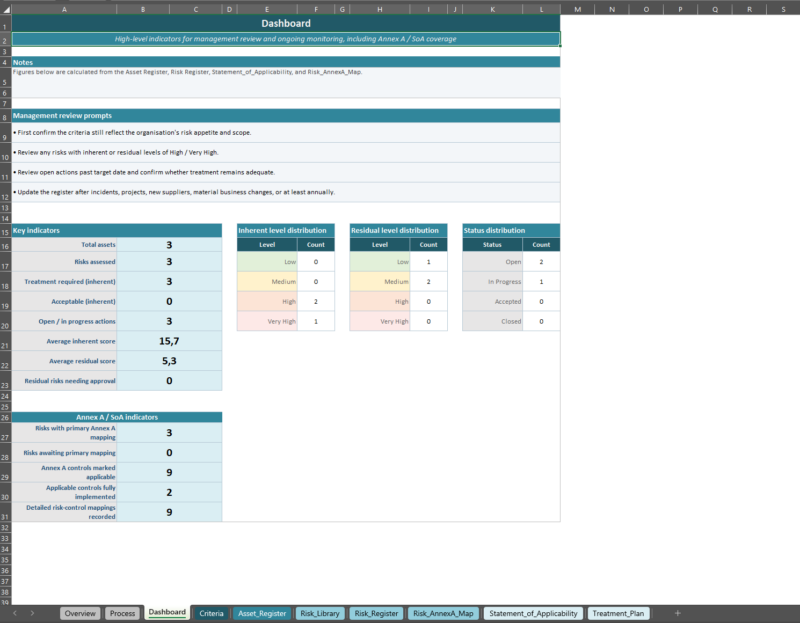Click the 'Update the register after incidents' row
The image size is (800, 623).
point(286,192)
